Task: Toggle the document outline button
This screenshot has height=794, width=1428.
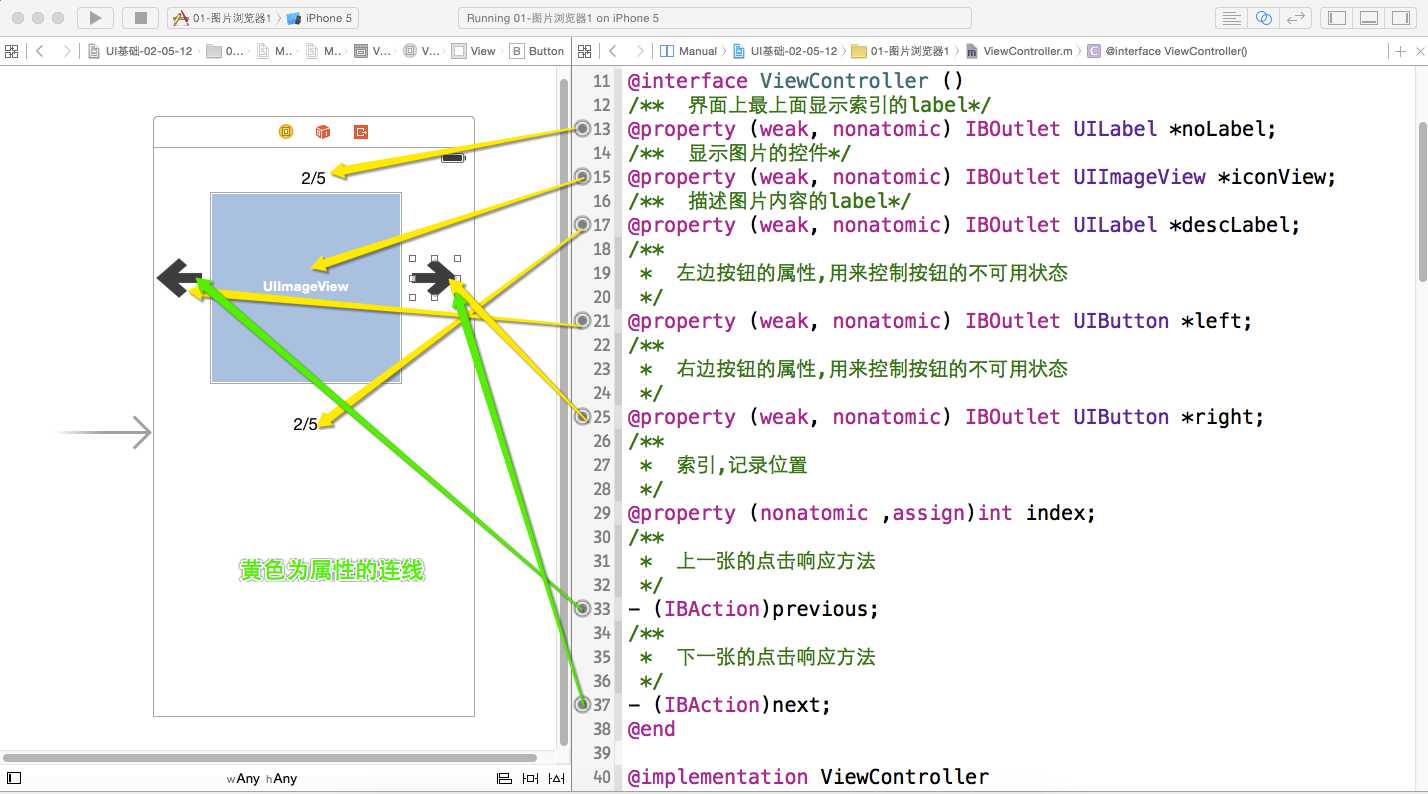Action: [13, 778]
